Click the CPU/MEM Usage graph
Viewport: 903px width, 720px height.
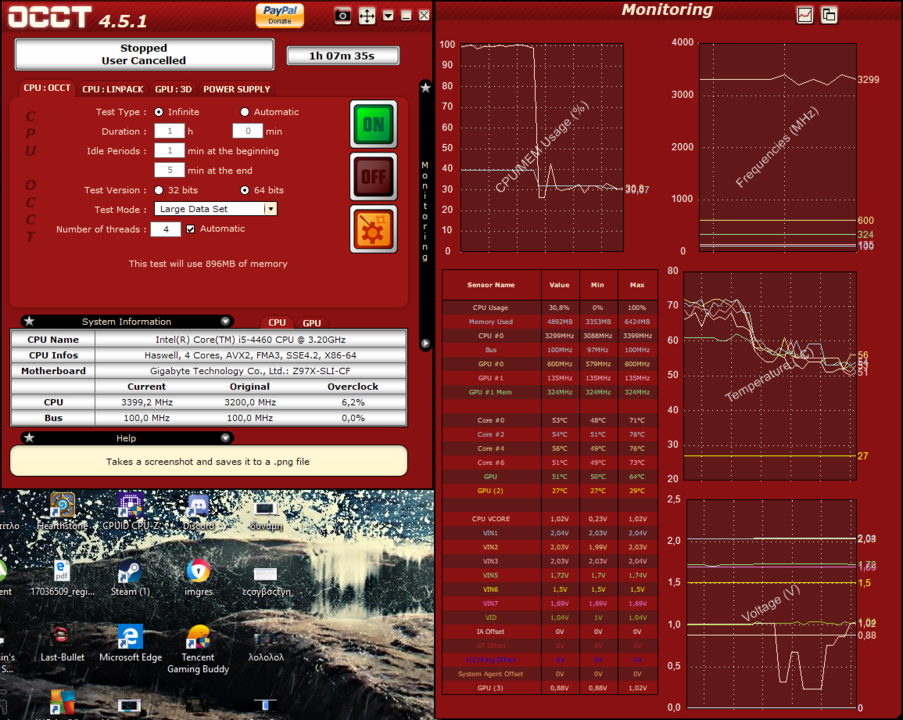tap(542, 147)
